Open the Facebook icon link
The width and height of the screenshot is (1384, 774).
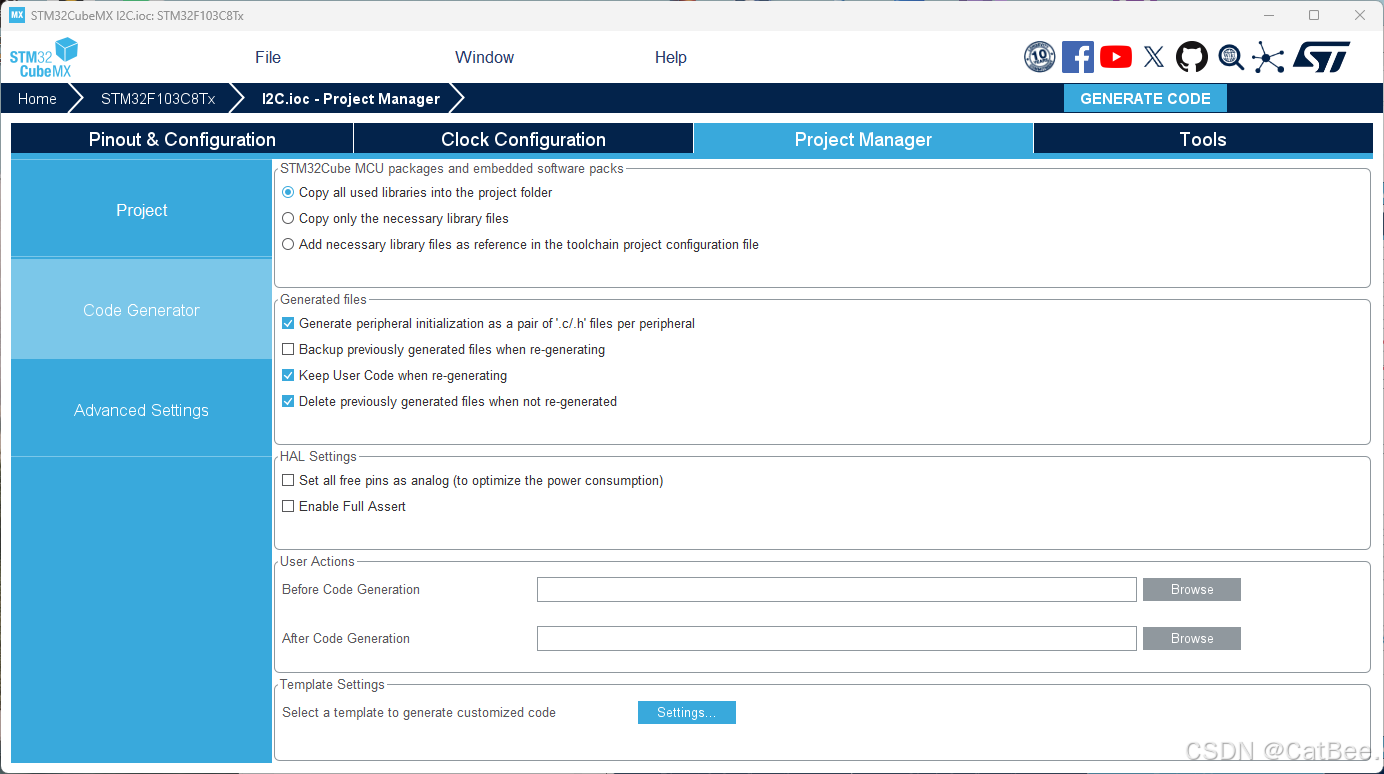1077,57
